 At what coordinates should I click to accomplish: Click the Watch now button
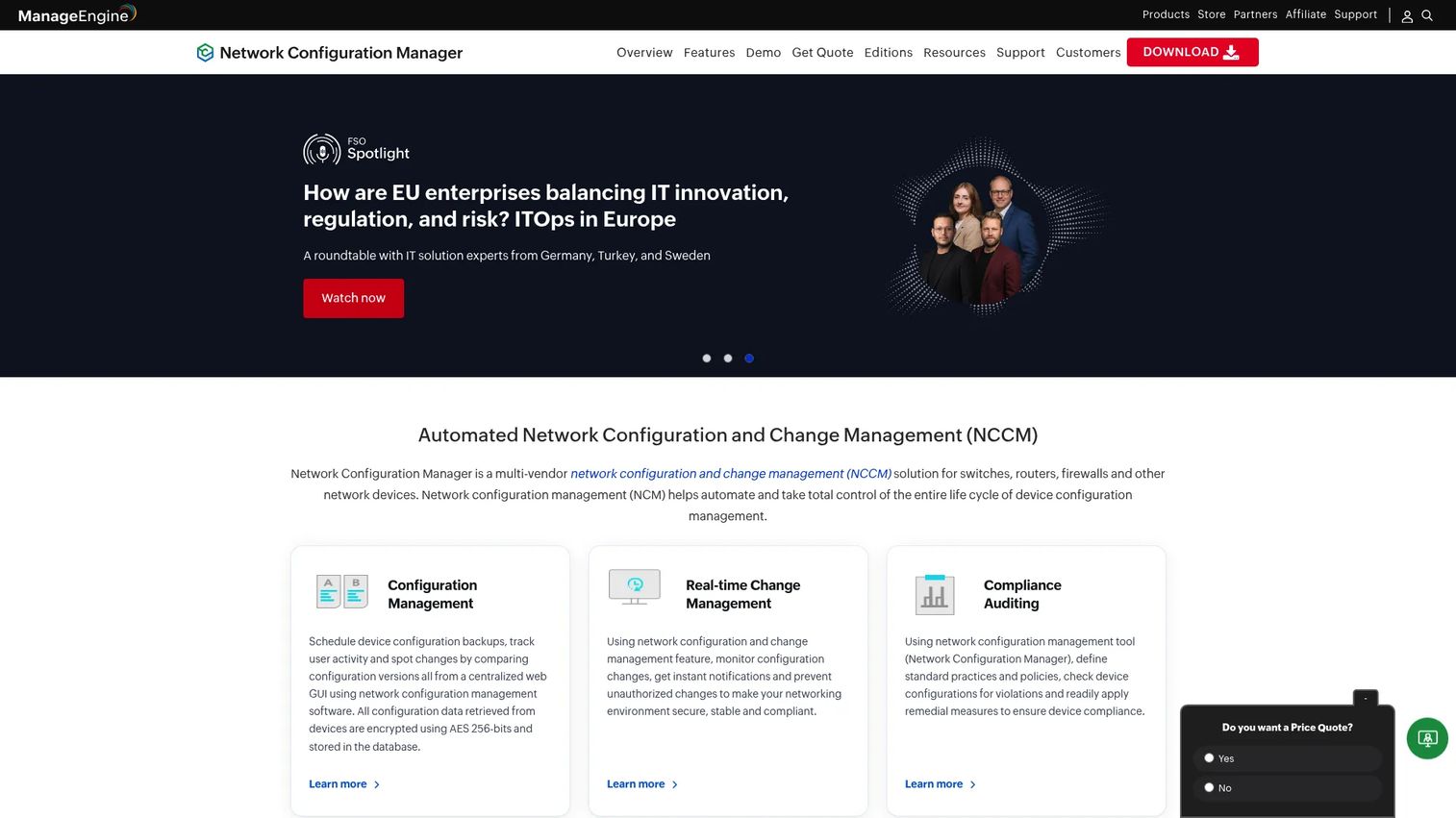pyautogui.click(x=354, y=298)
